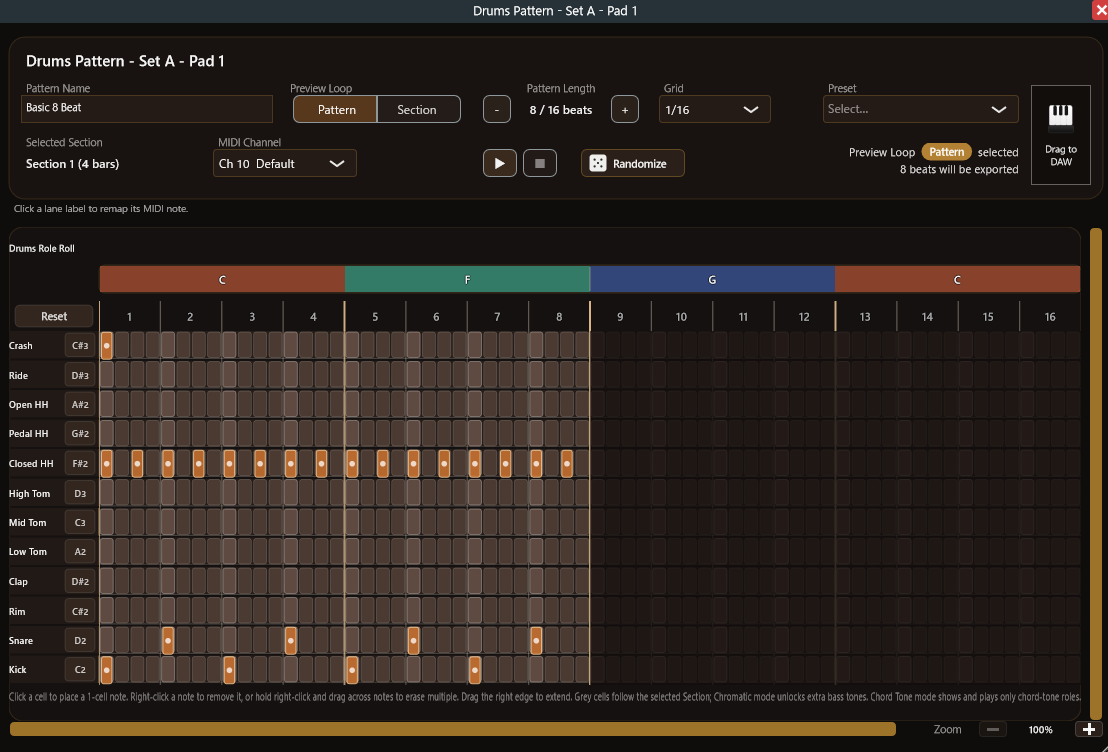Screen dimensions: 1108x752
Task: Click the Reset button
Action: 54,316
